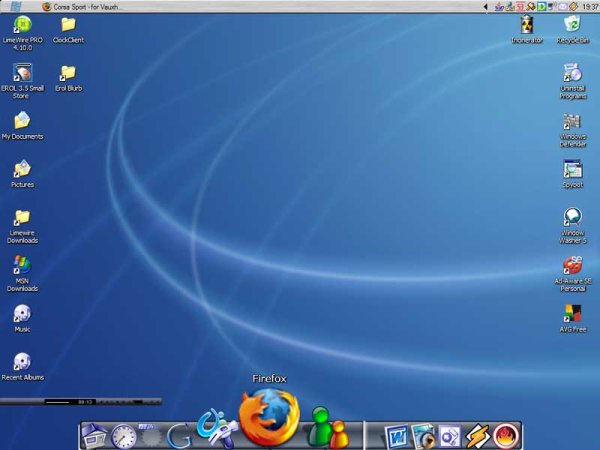Launch Spybot from the desktop

[573, 169]
